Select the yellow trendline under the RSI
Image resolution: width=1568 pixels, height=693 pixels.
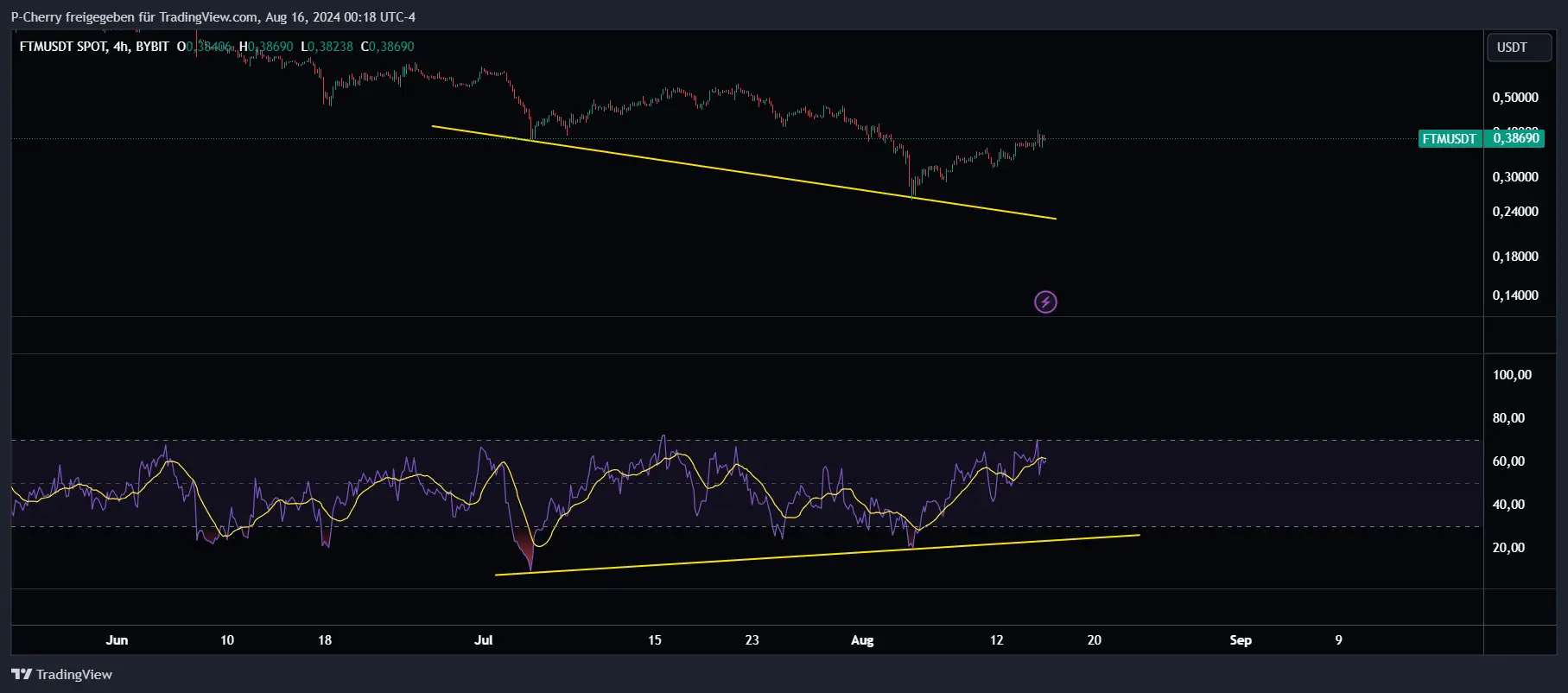coord(817,555)
